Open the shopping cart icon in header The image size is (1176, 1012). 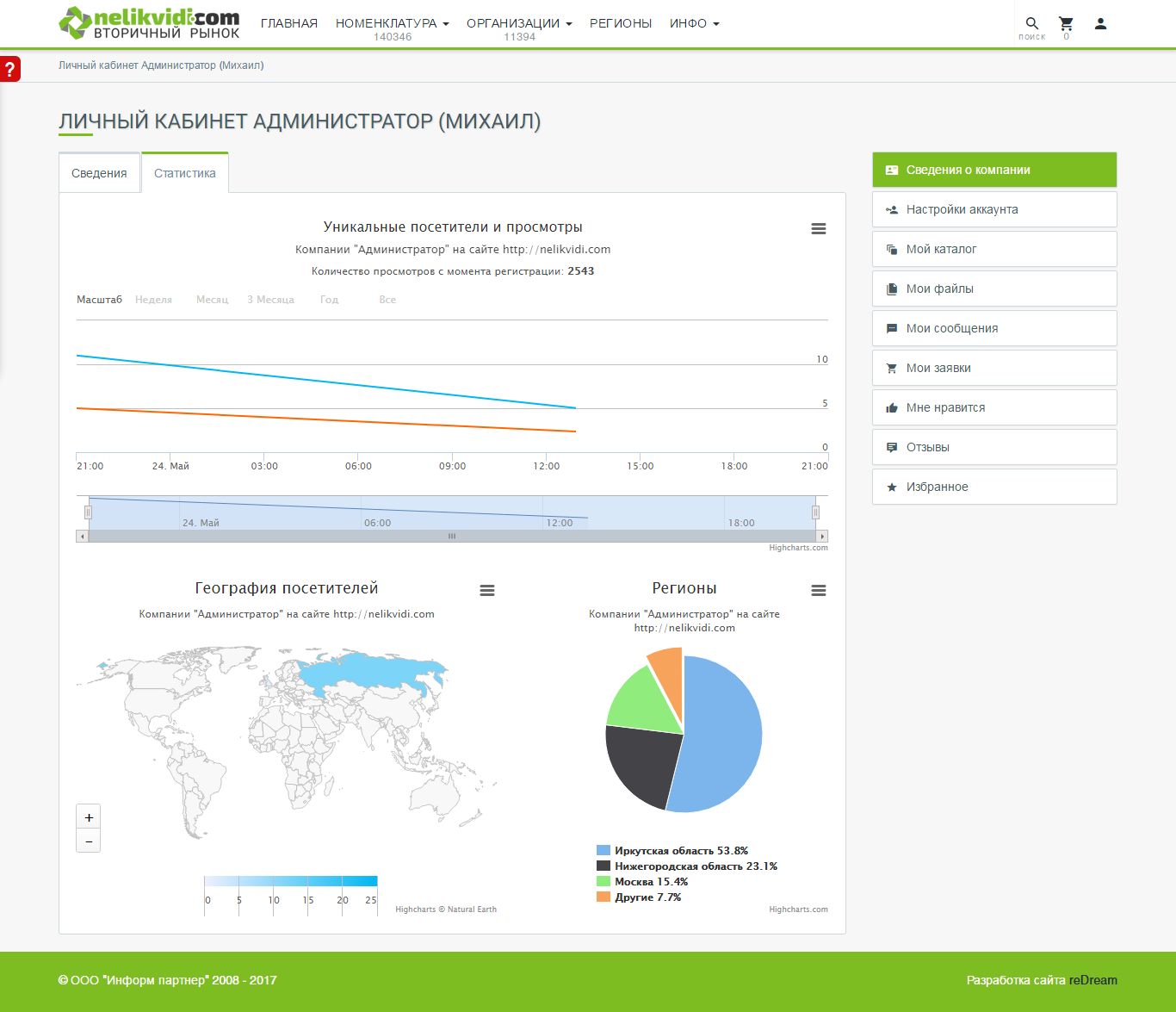[x=1066, y=24]
